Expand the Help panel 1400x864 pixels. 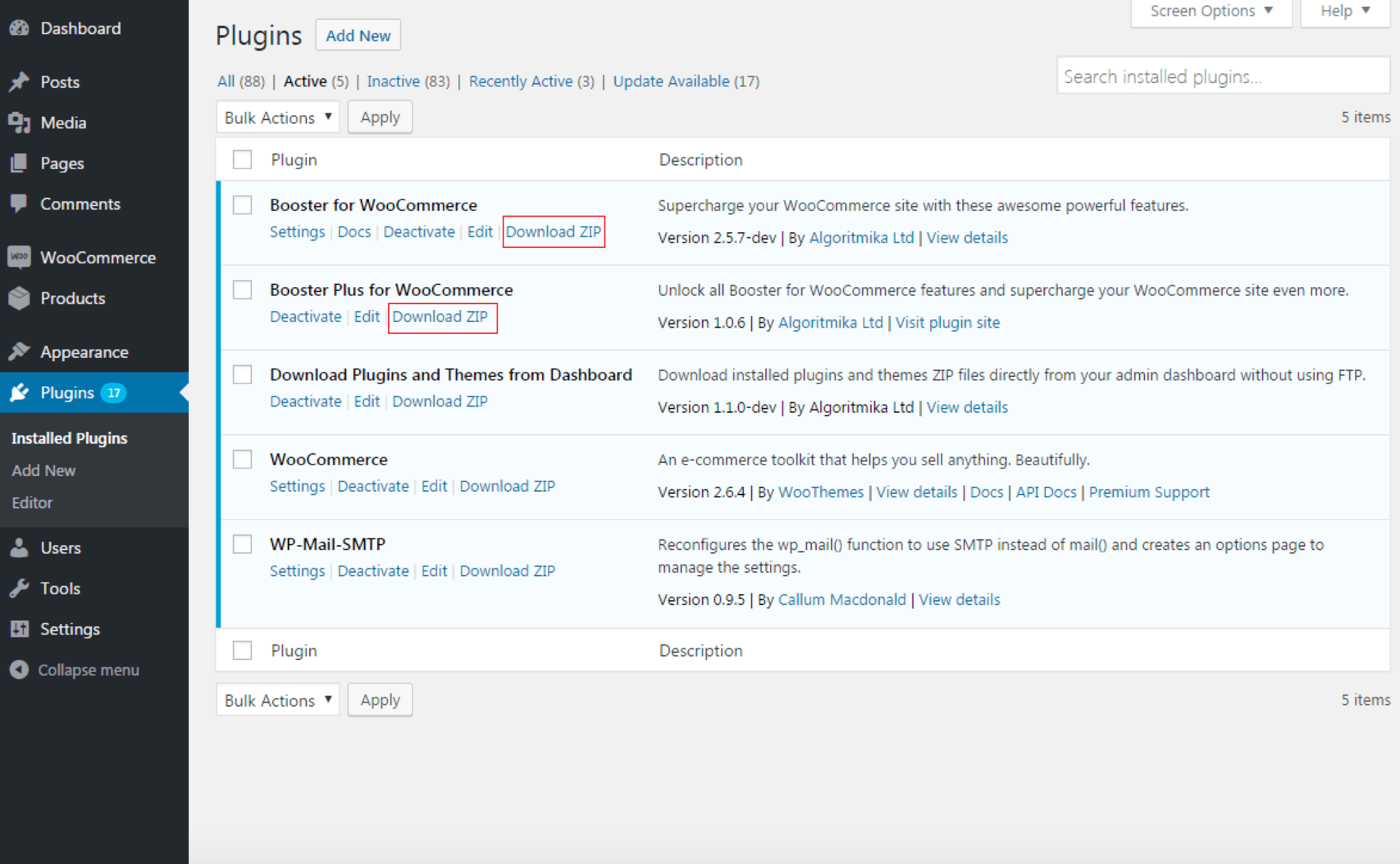point(1344,11)
